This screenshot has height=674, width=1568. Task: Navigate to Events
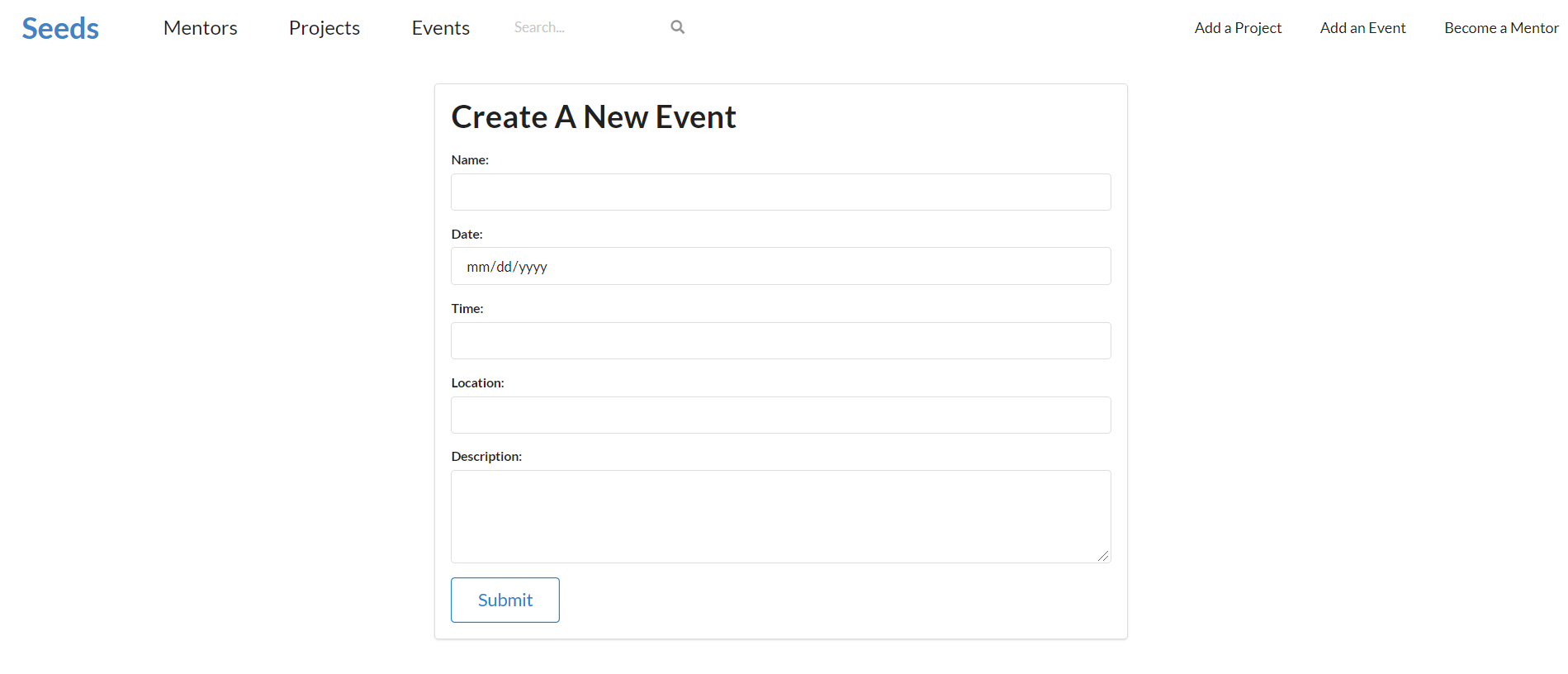441,28
